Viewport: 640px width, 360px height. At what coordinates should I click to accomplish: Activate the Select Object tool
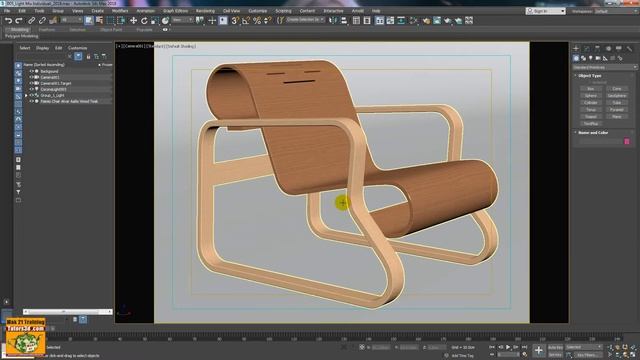pos(89,20)
